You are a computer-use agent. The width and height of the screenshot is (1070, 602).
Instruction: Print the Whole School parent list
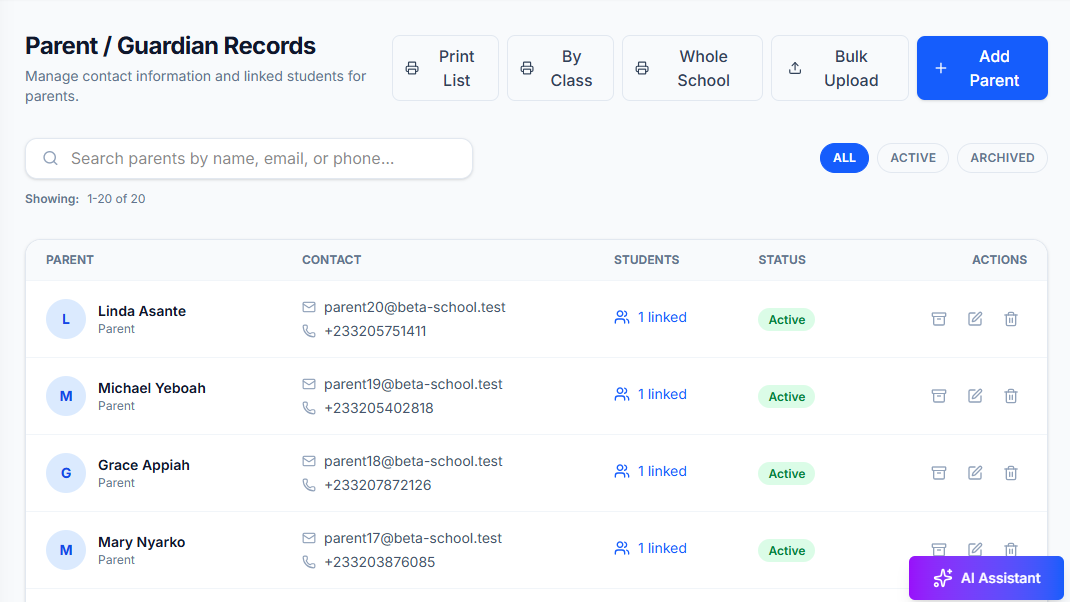(x=692, y=68)
